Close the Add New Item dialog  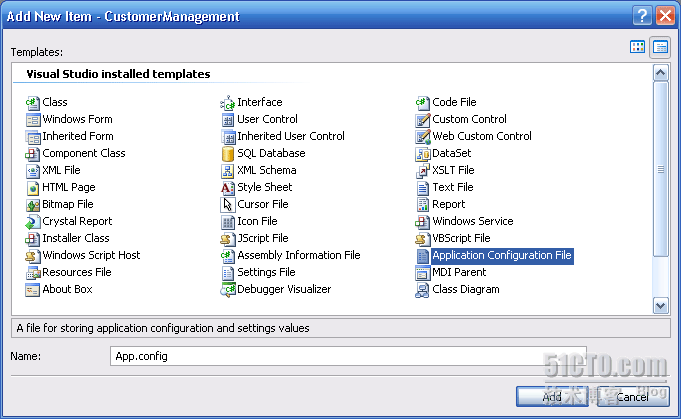[x=665, y=16]
